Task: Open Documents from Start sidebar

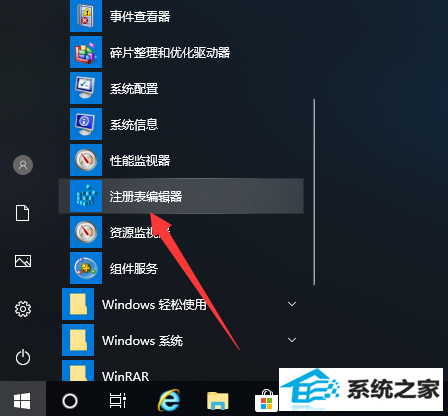Action: [x=23, y=213]
